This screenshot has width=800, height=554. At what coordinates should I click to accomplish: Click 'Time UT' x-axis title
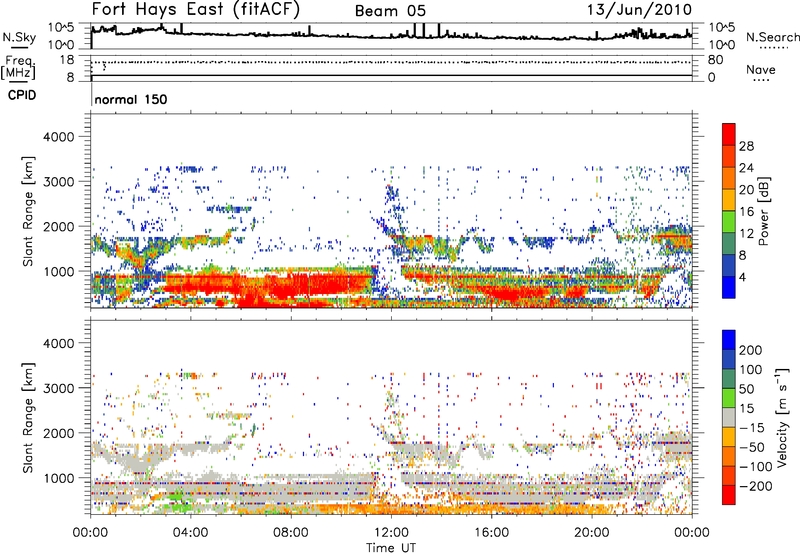pyautogui.click(x=391, y=547)
